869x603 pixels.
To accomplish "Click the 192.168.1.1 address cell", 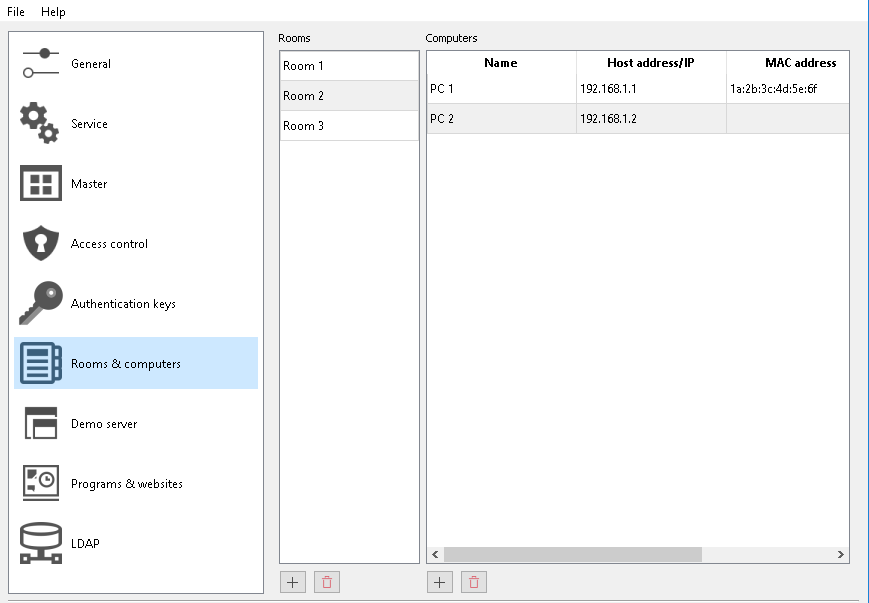I will (x=651, y=89).
